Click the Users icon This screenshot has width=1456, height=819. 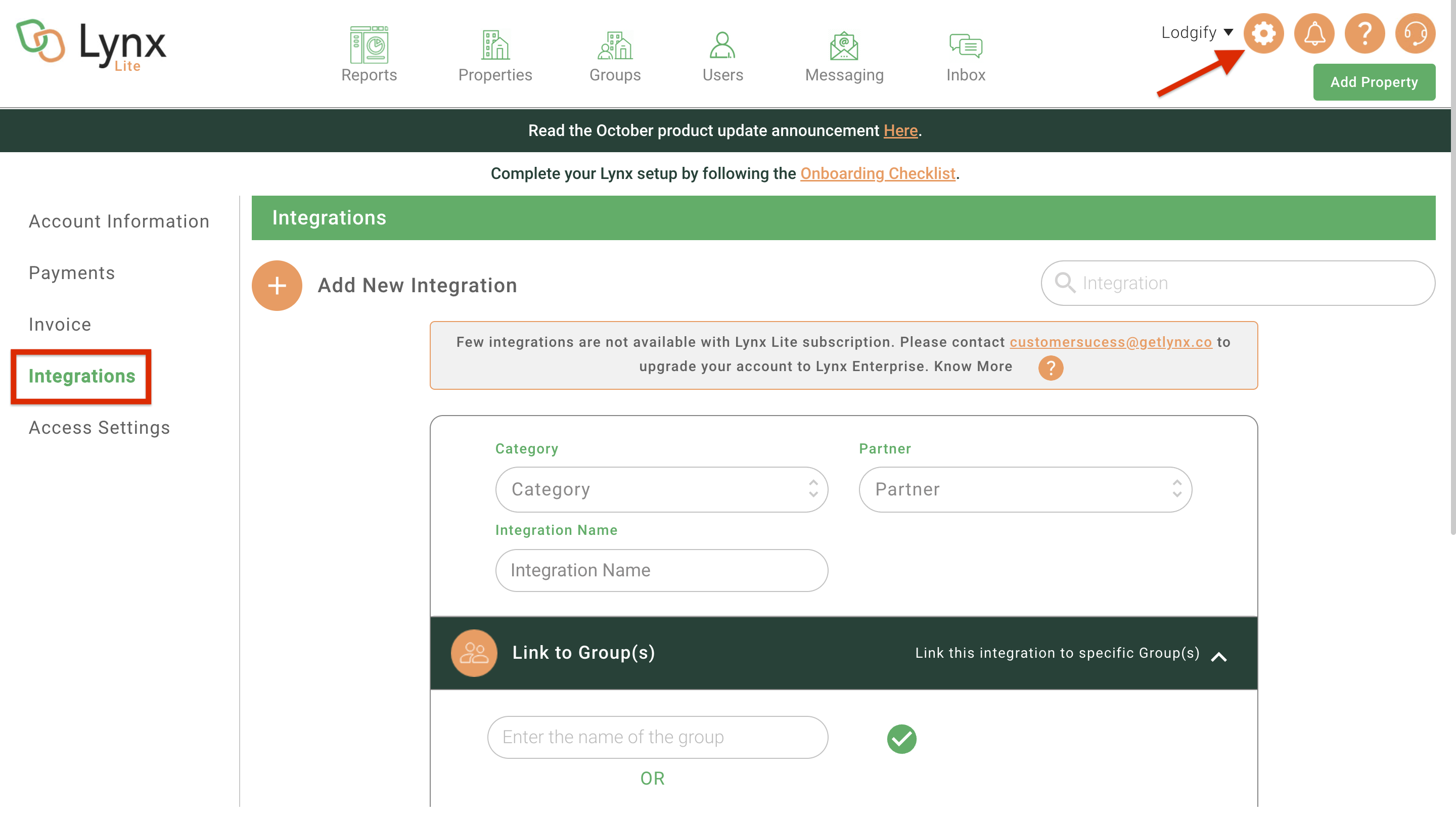coord(722,45)
